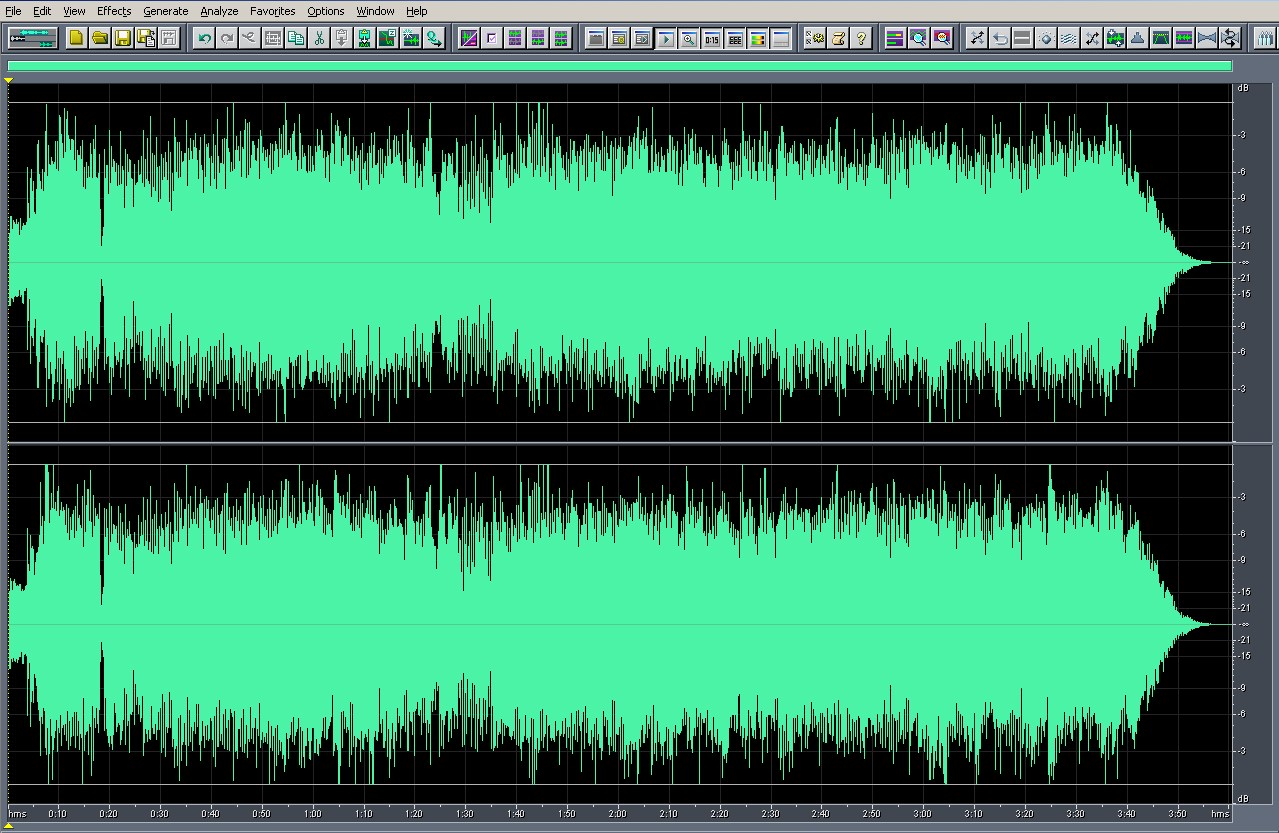1279x833 pixels.
Task: Click the New file icon
Action: coord(76,38)
